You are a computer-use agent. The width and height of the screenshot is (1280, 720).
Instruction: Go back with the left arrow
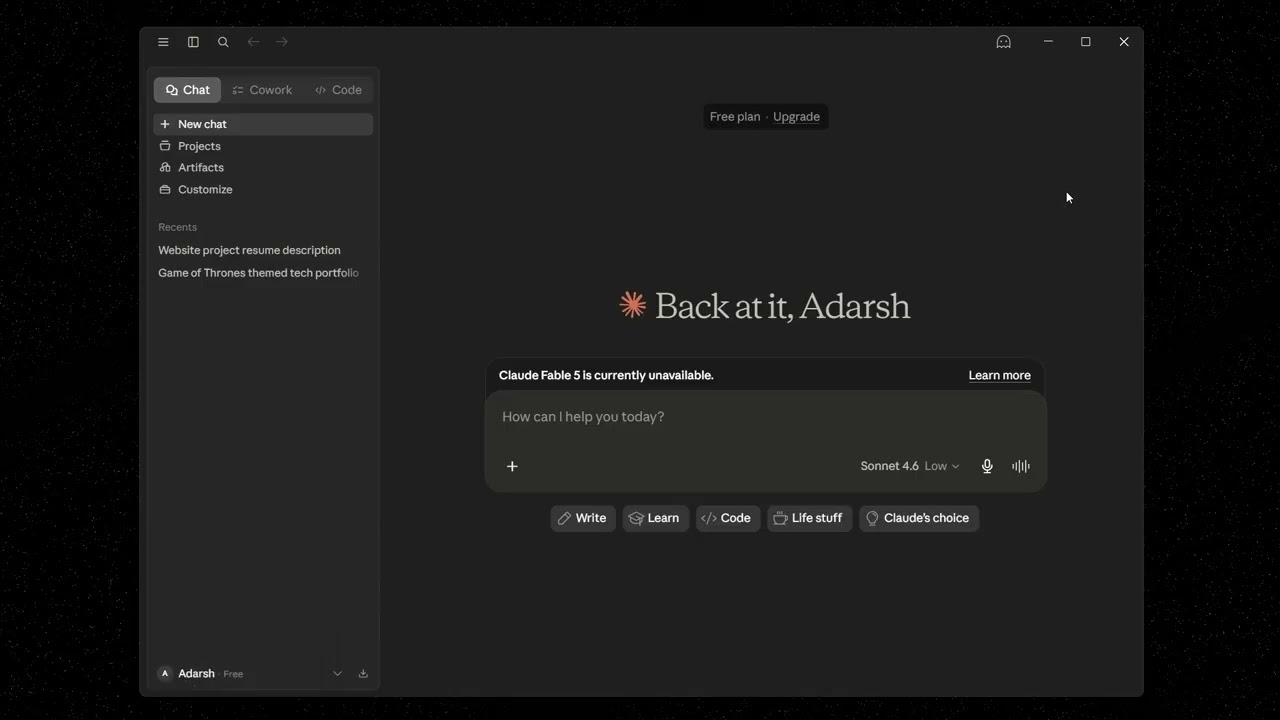click(253, 42)
